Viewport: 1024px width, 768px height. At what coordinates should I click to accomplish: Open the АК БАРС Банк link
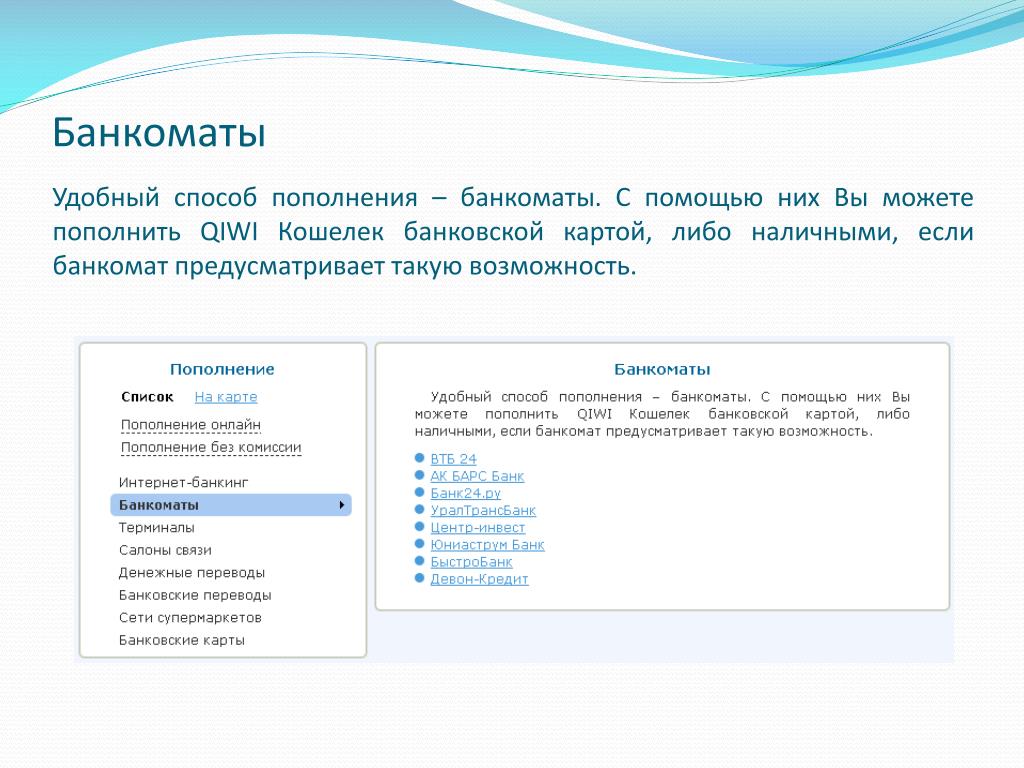(x=477, y=476)
